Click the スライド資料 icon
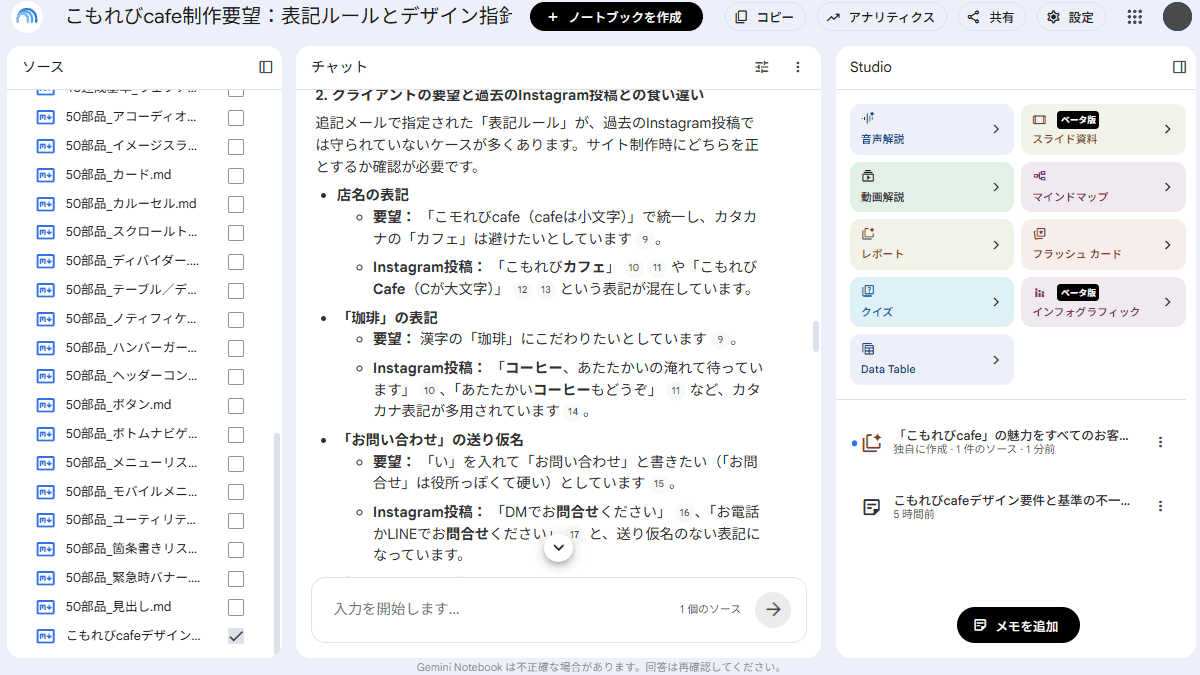 (1040, 119)
